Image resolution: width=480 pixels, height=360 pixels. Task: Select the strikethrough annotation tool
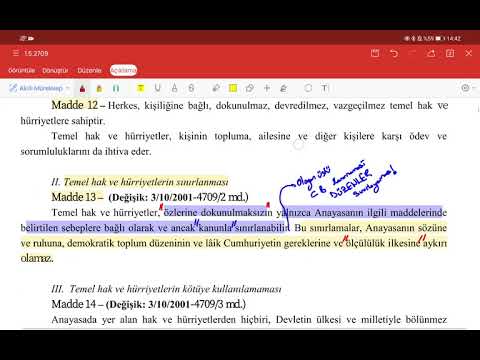(x=191, y=88)
